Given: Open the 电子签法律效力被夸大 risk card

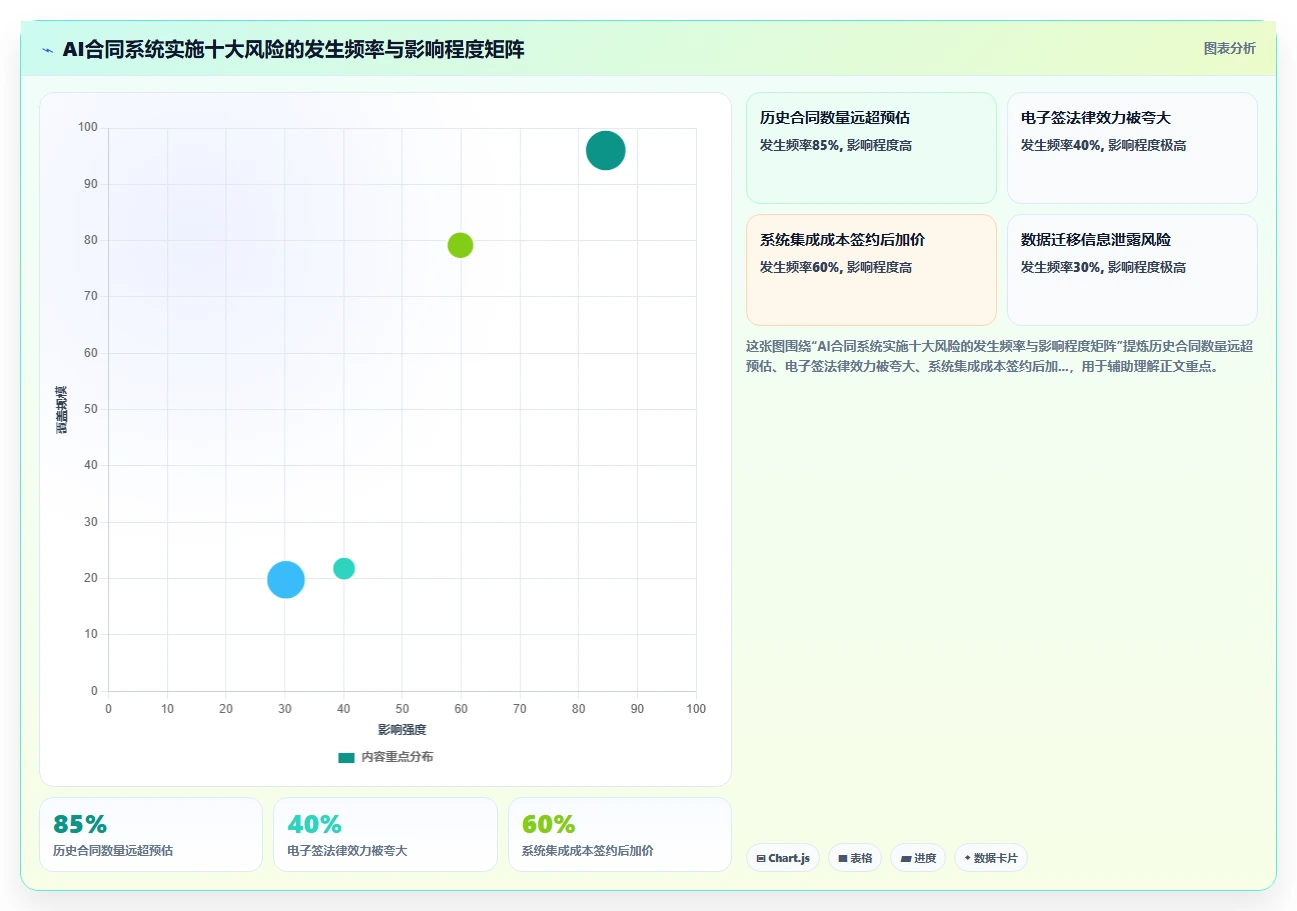Looking at the screenshot, I should click(x=1132, y=148).
